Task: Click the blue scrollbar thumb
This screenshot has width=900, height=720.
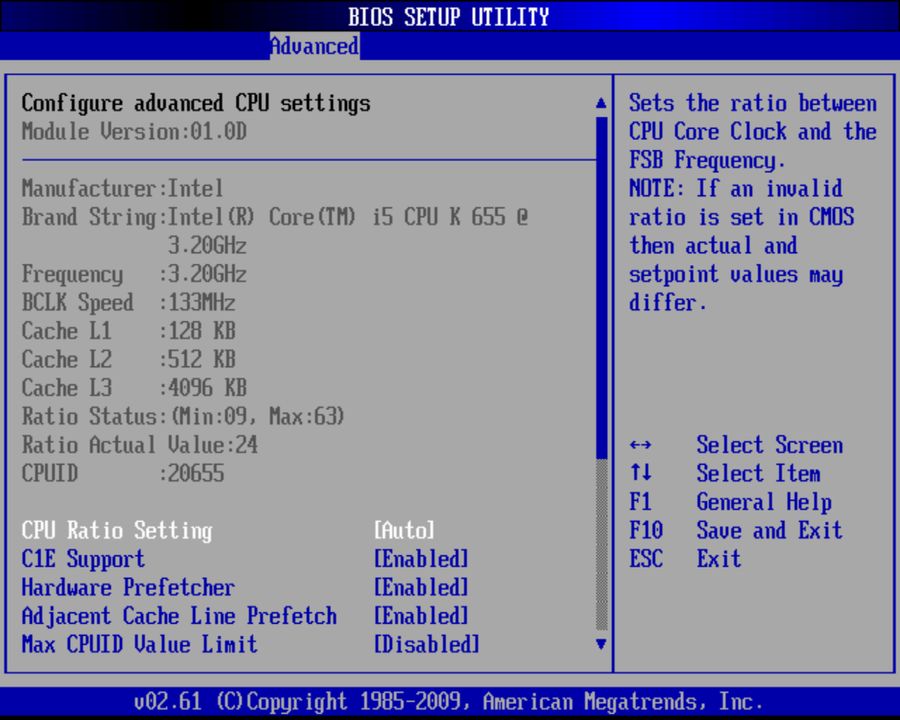Action: 602,287
